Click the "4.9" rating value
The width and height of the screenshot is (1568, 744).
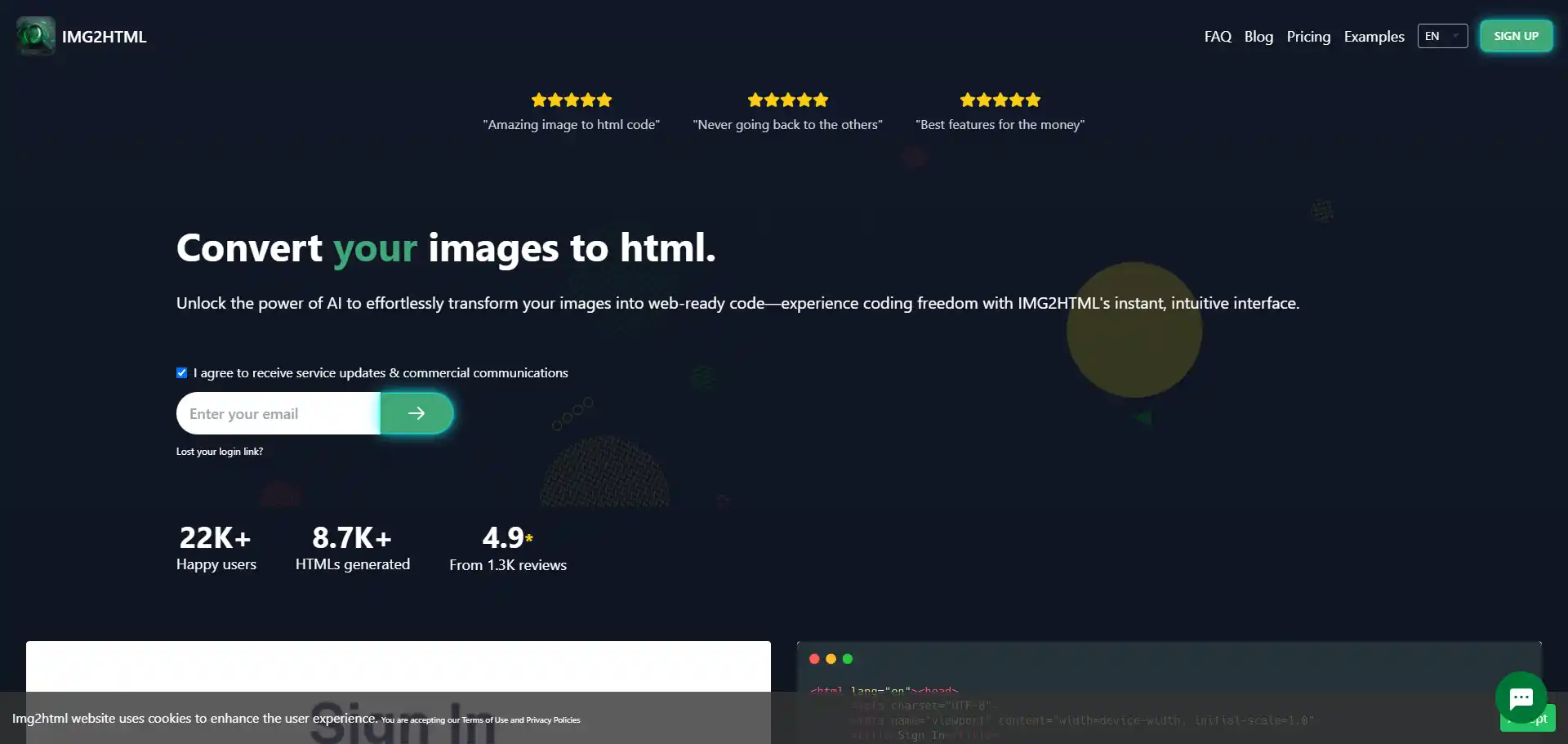click(503, 538)
